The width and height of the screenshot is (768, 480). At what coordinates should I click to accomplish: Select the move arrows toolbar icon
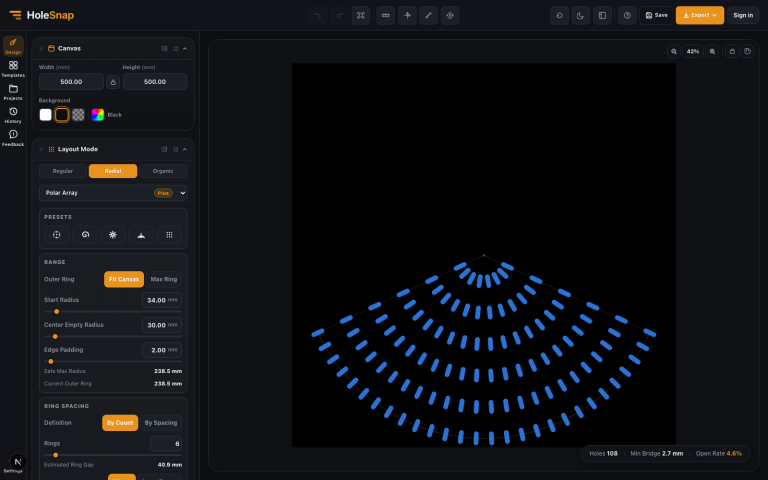(x=407, y=15)
